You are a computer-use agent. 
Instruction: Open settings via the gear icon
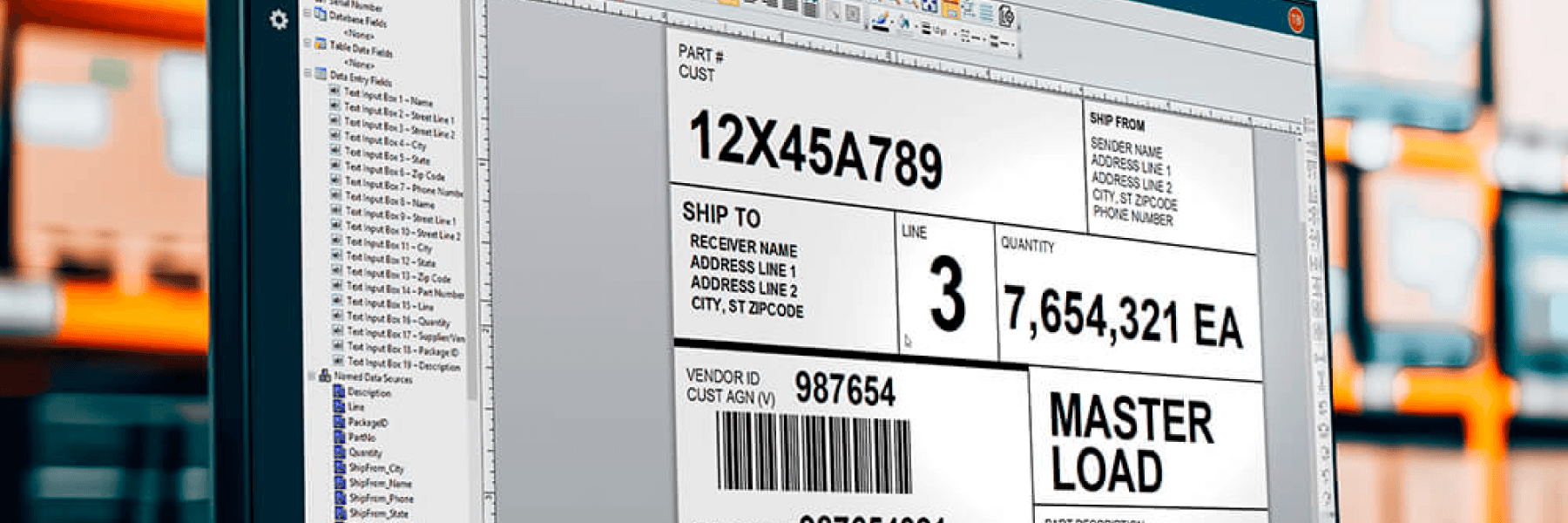click(279, 19)
